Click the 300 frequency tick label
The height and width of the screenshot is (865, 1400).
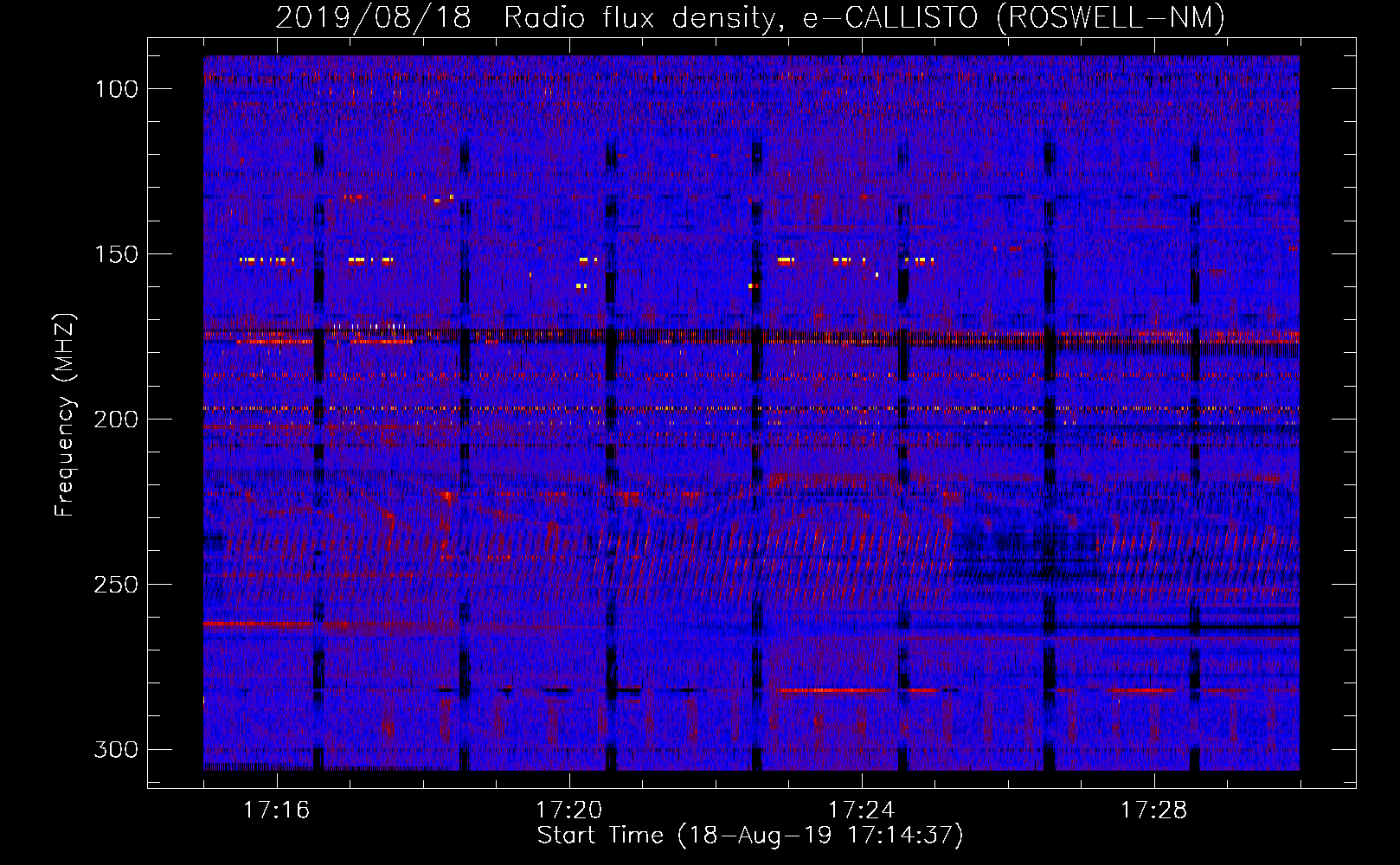tap(116, 749)
